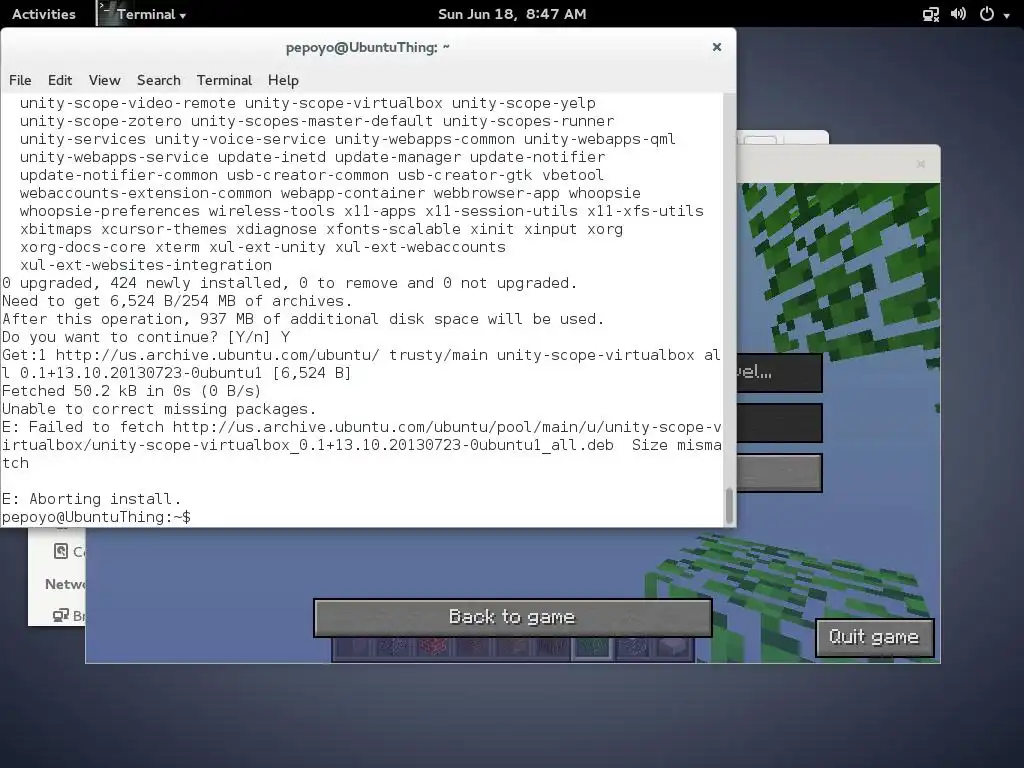Open the terminal Search menu

point(159,80)
